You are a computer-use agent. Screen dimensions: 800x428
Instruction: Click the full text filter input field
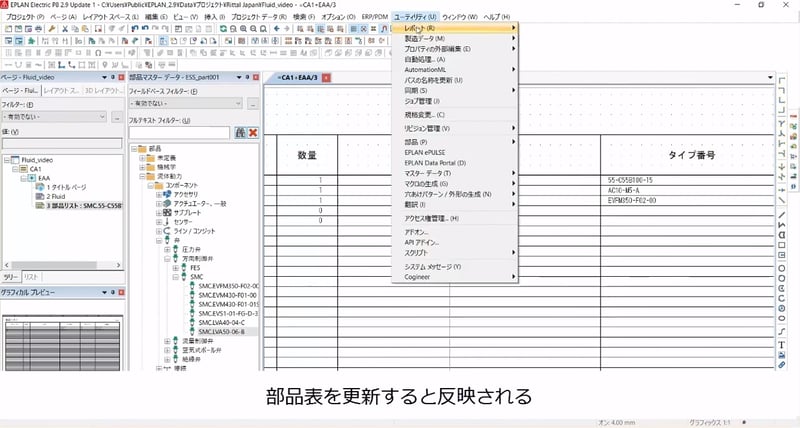[x=179, y=133]
